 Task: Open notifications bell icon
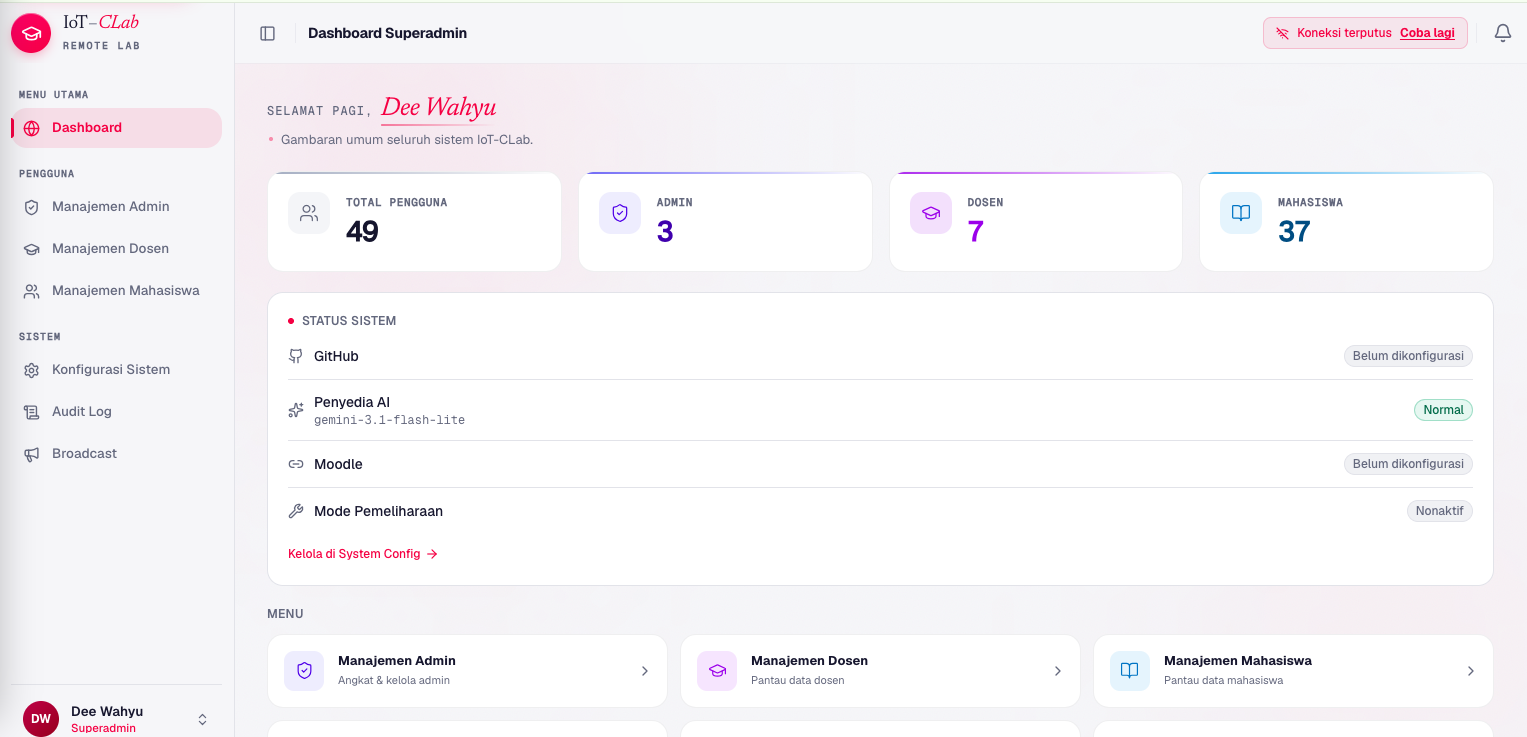pos(1502,33)
